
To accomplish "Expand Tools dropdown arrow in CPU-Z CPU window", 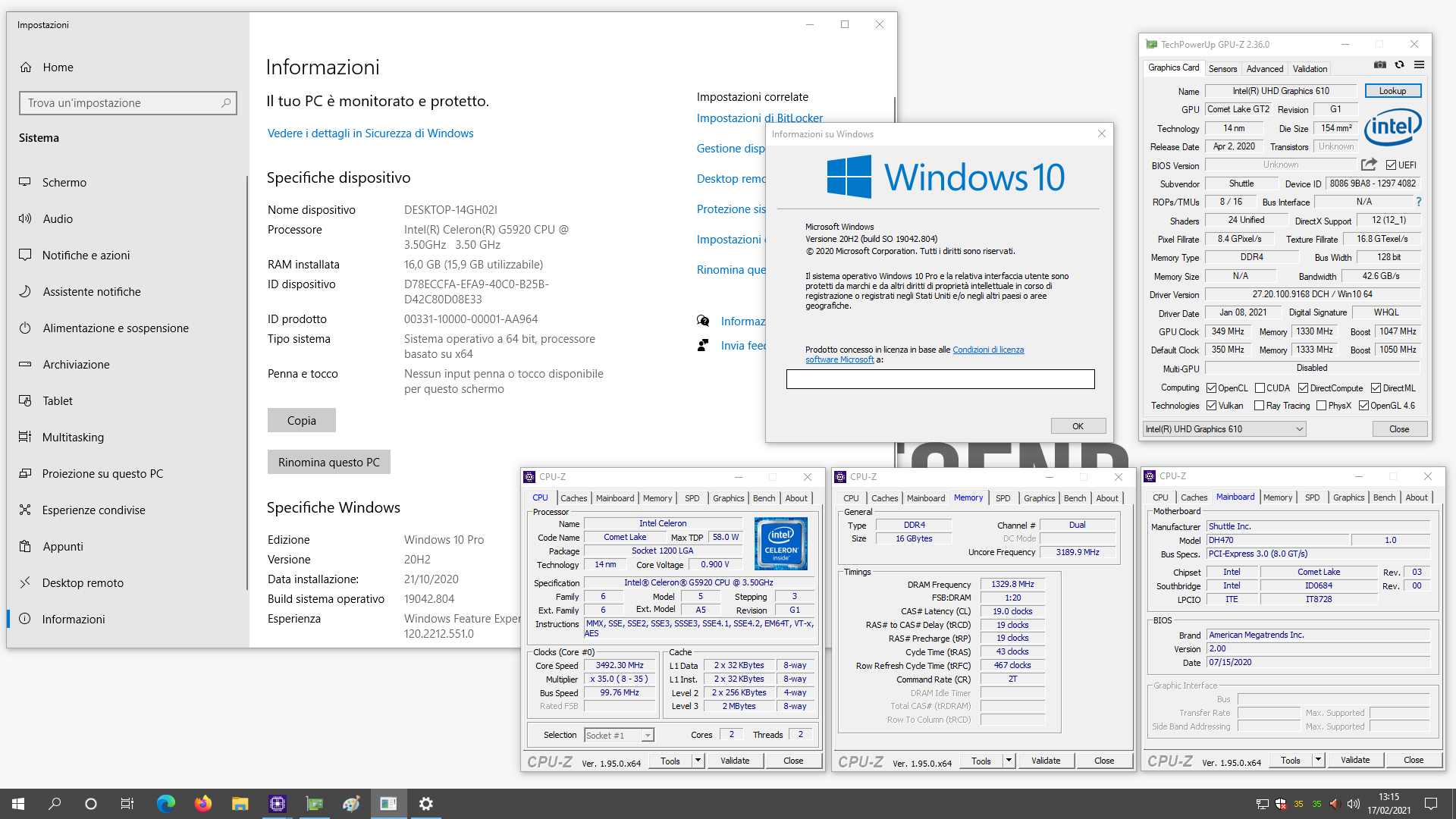I will click(698, 761).
